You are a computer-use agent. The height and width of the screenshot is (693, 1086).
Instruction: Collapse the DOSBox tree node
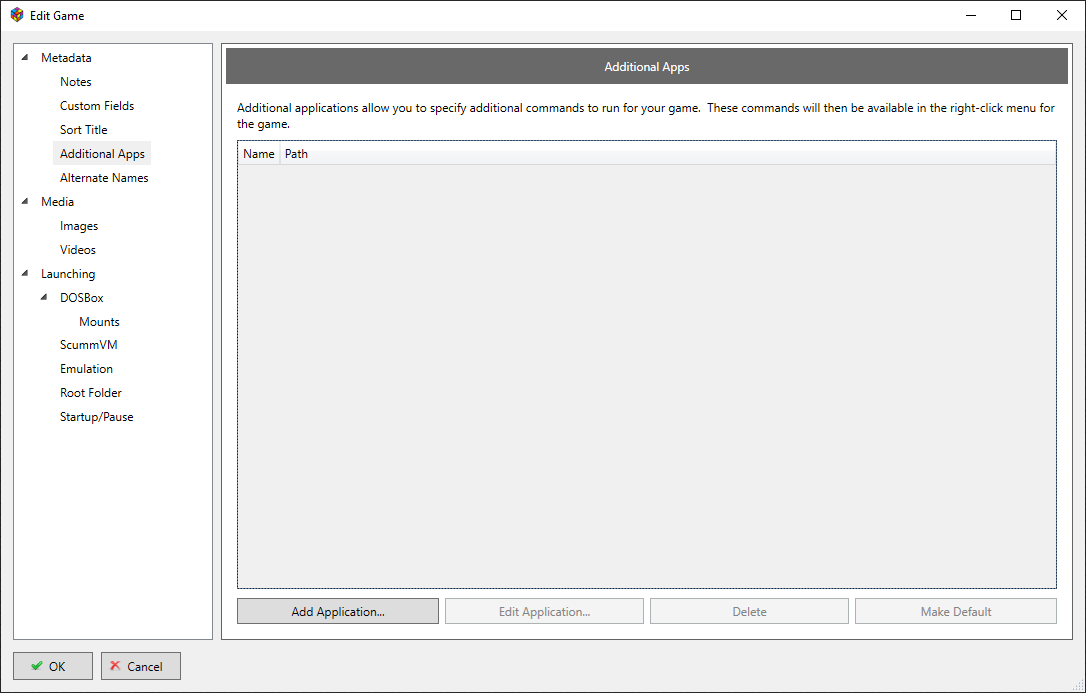click(x=44, y=298)
